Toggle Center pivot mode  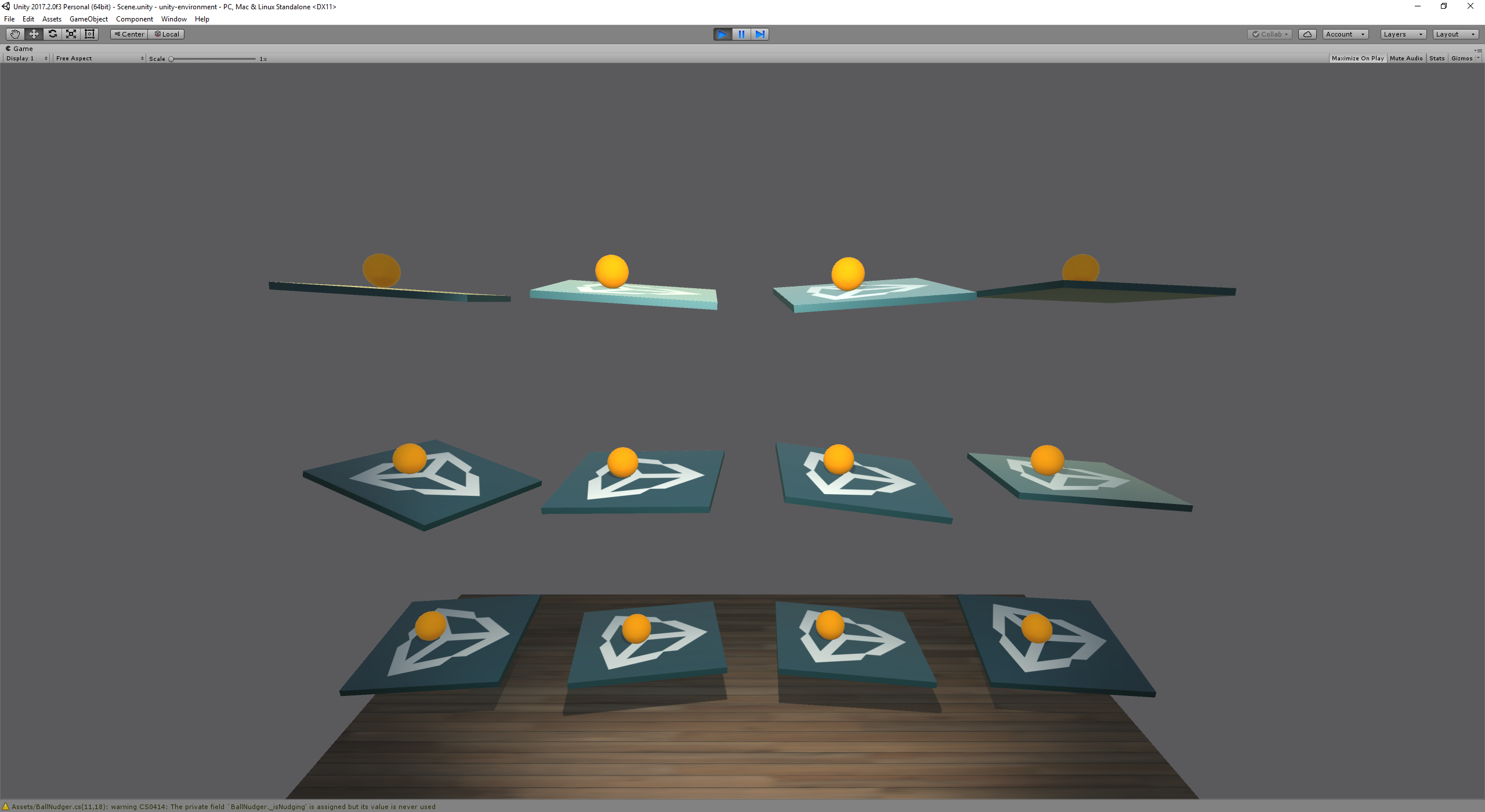coord(129,34)
